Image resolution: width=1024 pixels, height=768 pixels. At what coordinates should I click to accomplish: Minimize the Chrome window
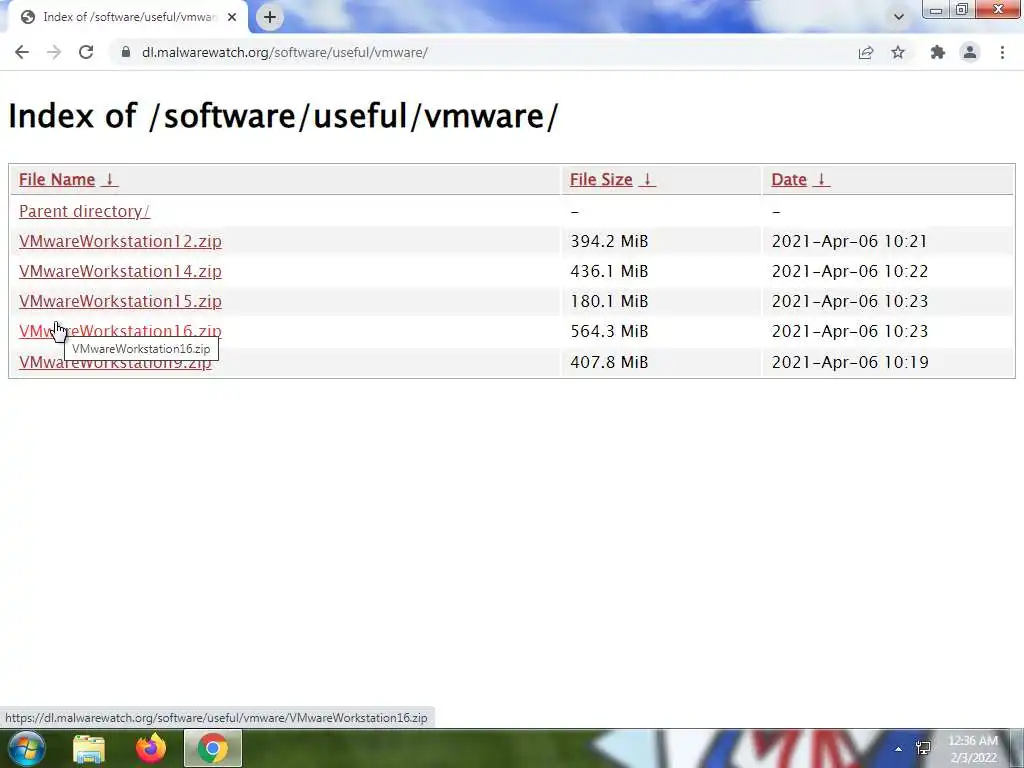coord(936,10)
